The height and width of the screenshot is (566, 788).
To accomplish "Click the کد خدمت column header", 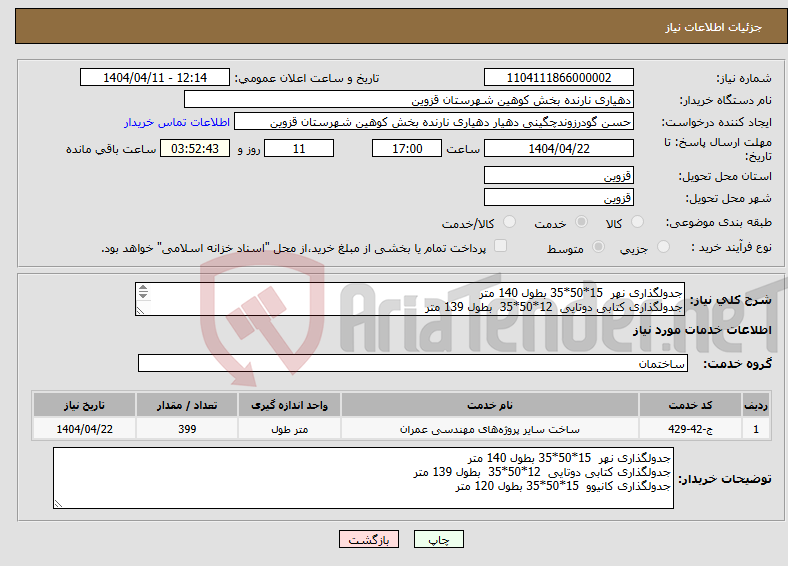I will 691,405.
